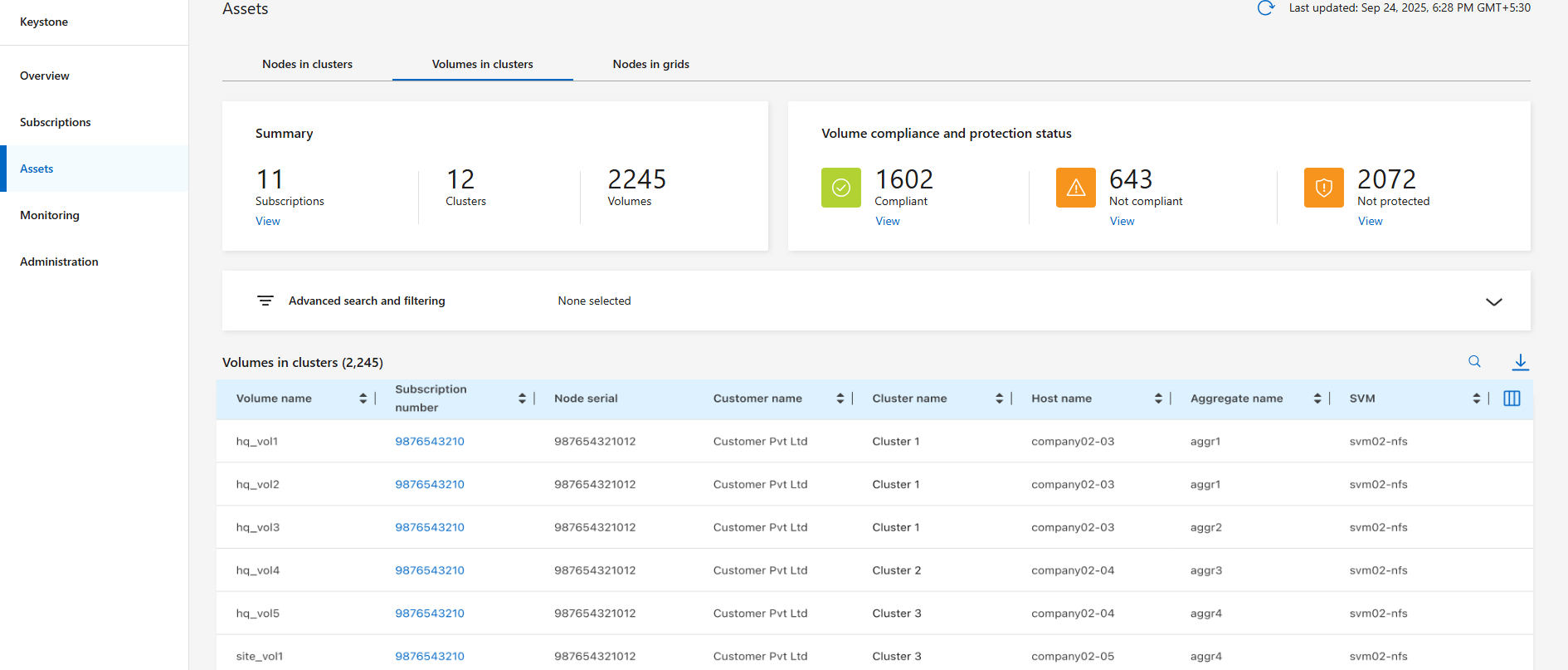This screenshot has width=1568, height=670.
Task: Download the volumes in clusters list
Action: tap(1520, 362)
